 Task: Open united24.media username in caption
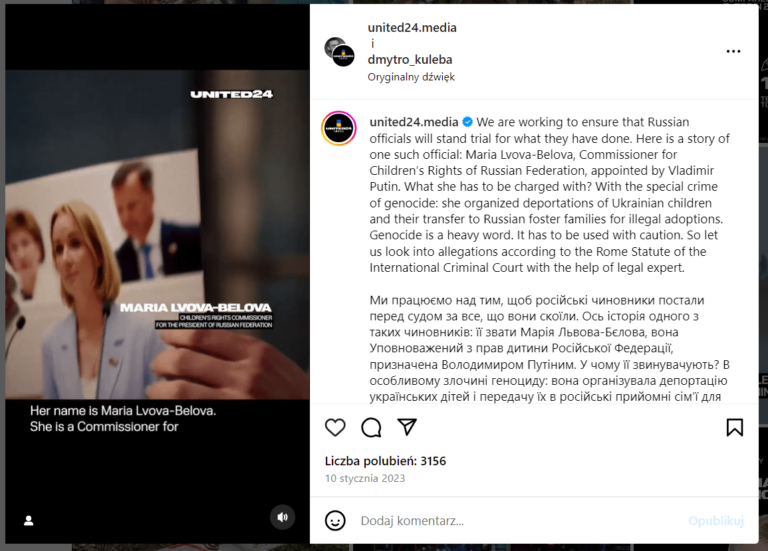coord(414,122)
